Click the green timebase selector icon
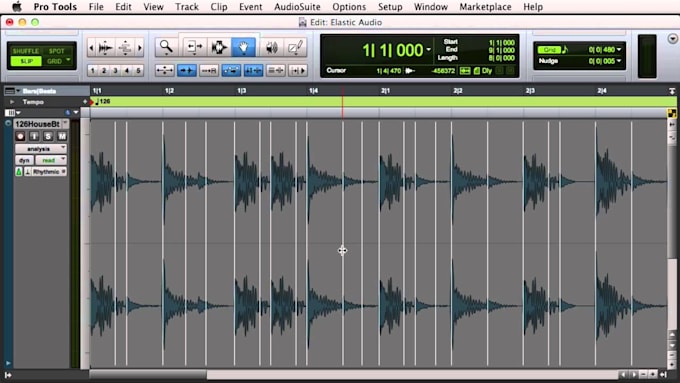The image size is (680, 383). [19, 172]
